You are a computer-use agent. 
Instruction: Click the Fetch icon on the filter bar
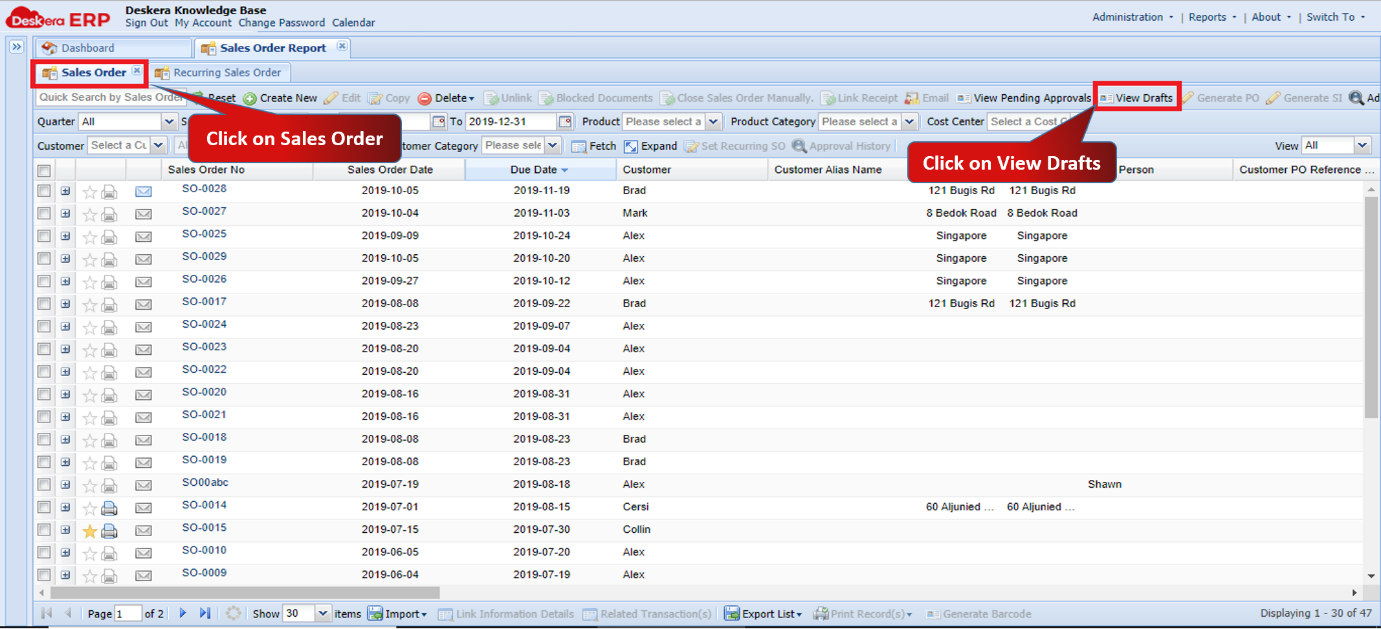(x=579, y=146)
